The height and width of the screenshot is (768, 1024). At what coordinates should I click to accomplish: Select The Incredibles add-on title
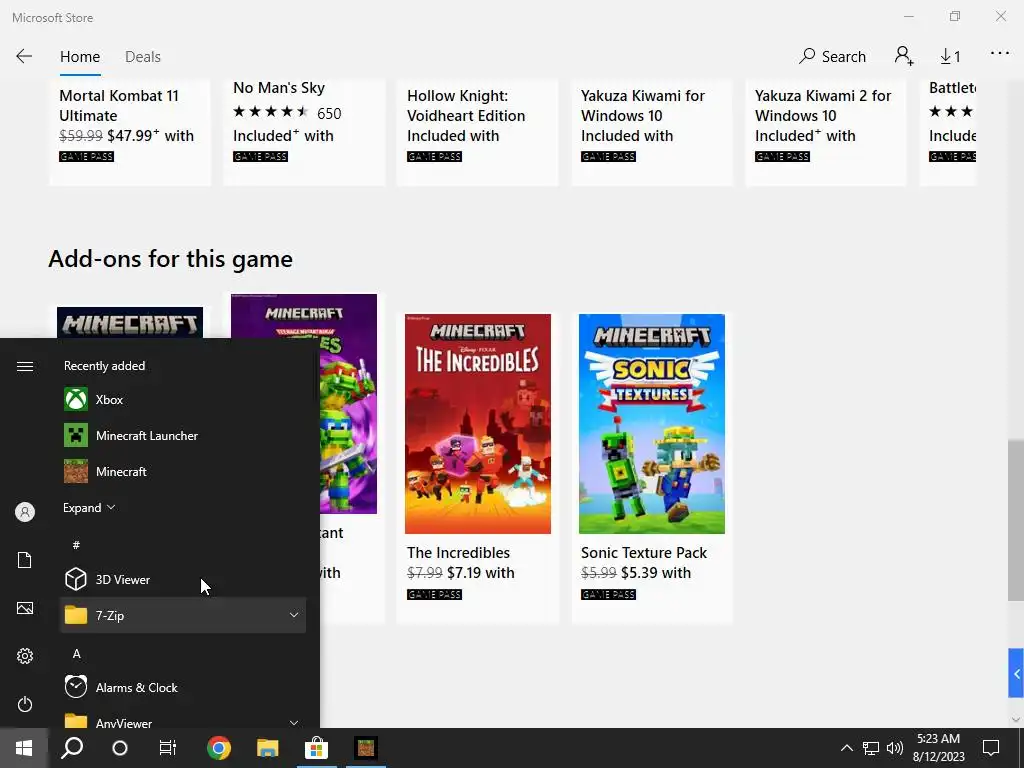point(458,552)
